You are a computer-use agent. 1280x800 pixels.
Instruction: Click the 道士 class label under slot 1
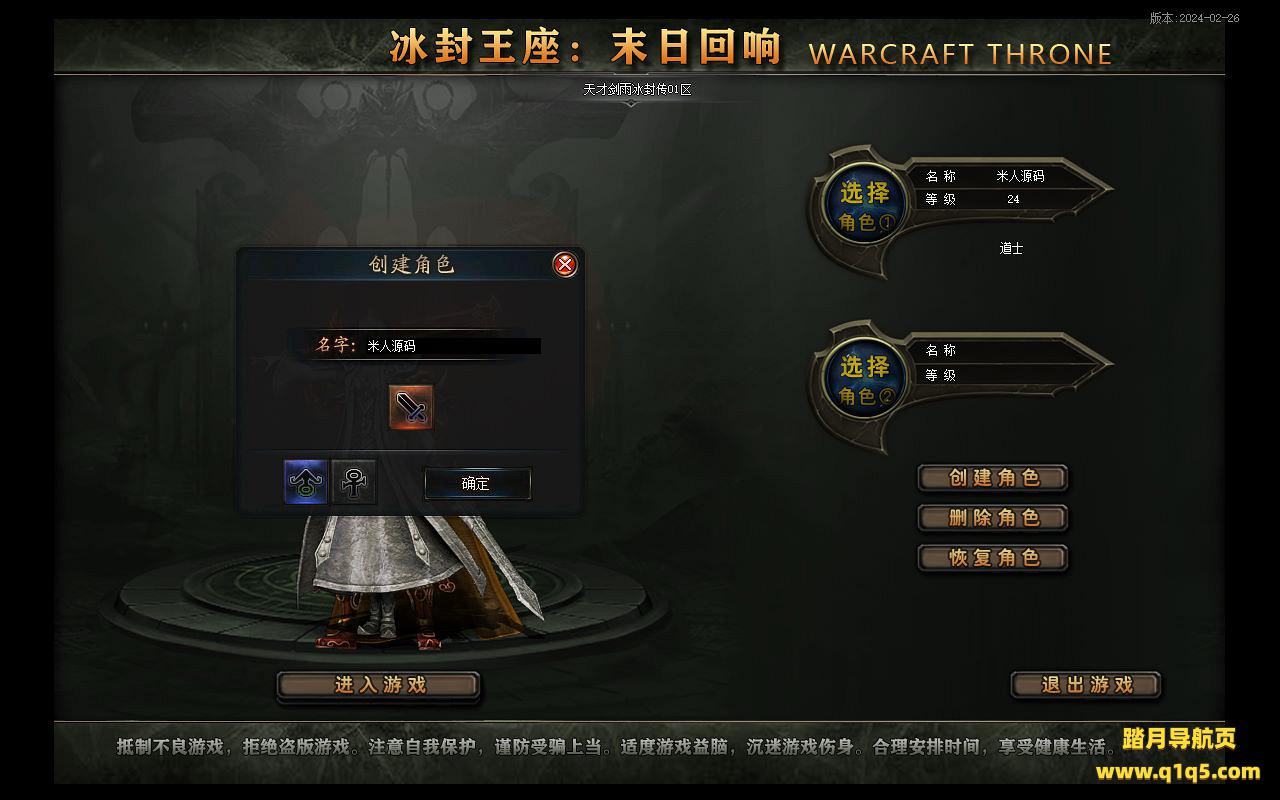[1011, 249]
